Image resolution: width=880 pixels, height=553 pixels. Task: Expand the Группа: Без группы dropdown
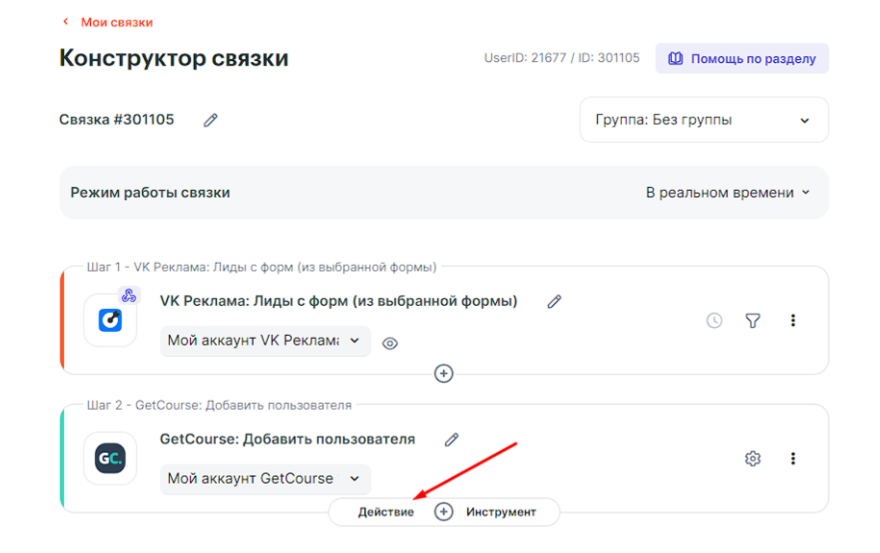(703, 120)
